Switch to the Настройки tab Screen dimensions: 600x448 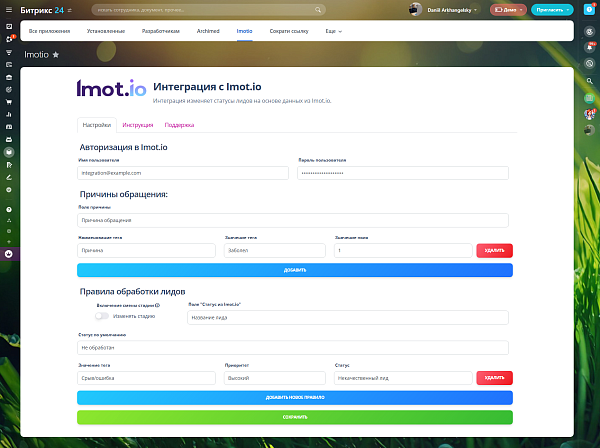(97, 125)
